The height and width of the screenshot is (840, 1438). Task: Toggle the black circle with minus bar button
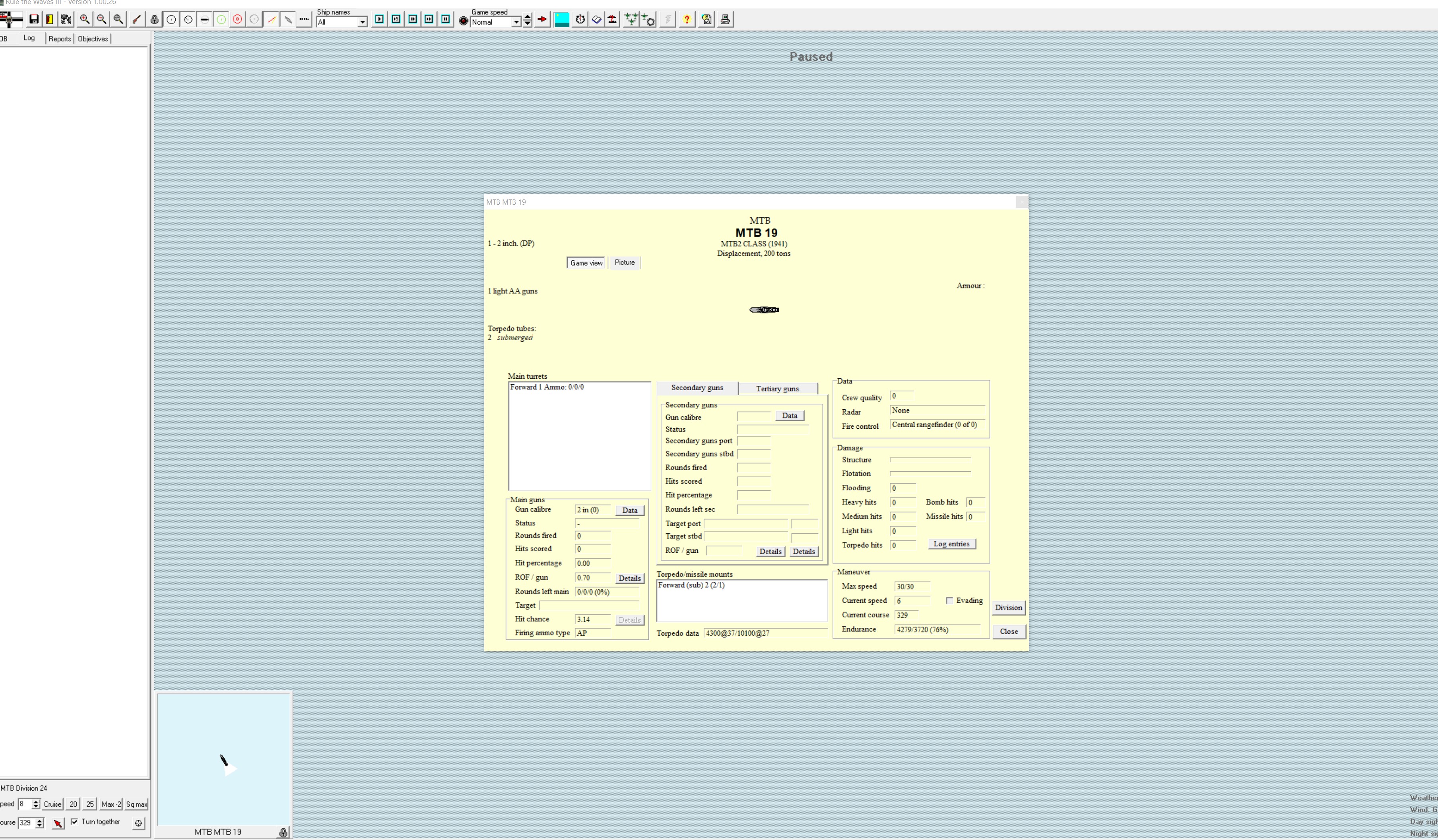[204, 19]
